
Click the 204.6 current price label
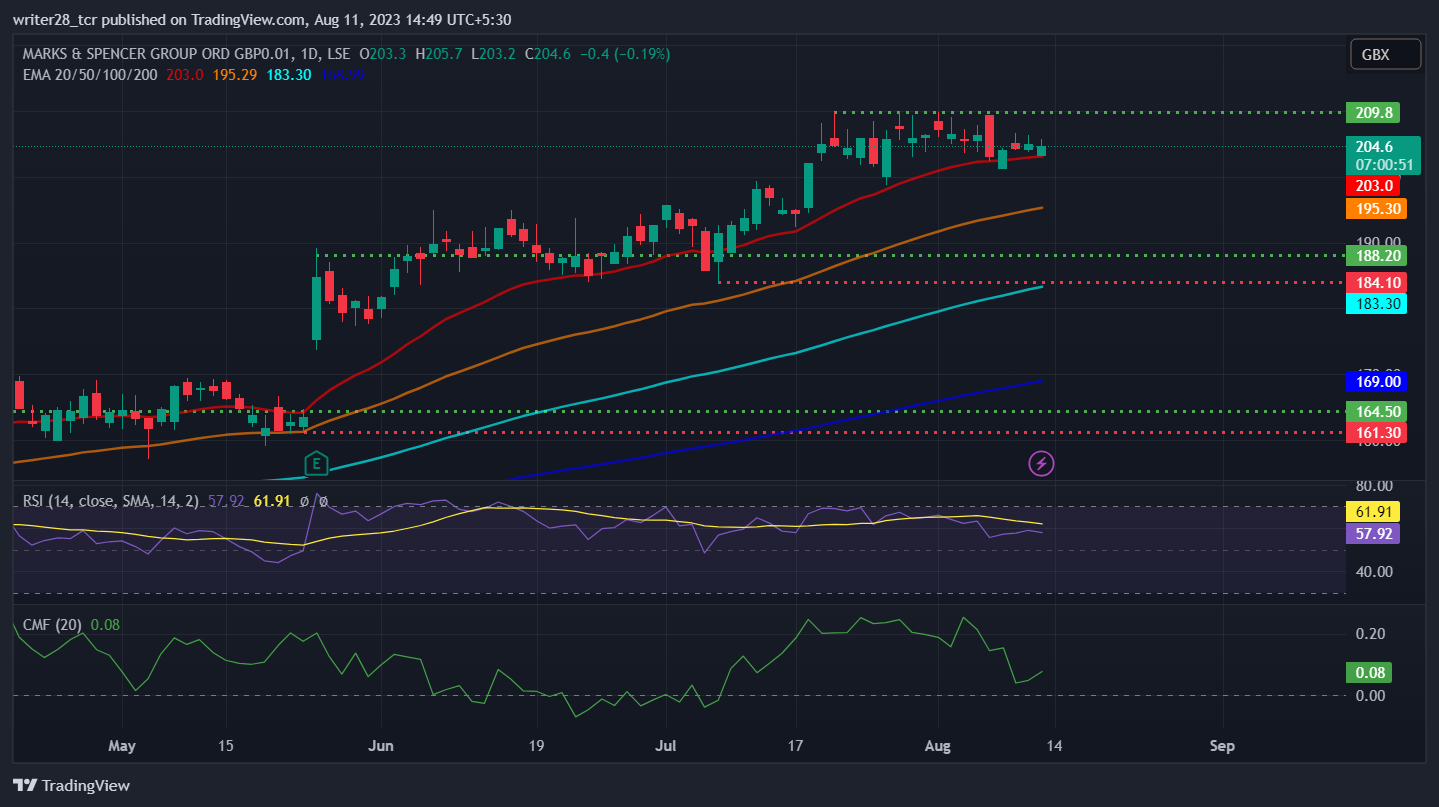coord(1381,146)
